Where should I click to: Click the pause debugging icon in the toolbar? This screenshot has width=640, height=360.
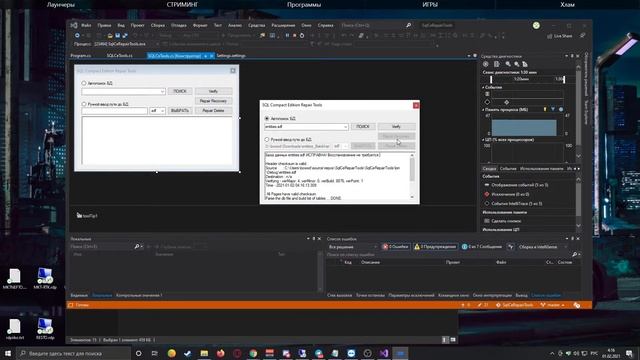pyautogui.click(x=287, y=36)
